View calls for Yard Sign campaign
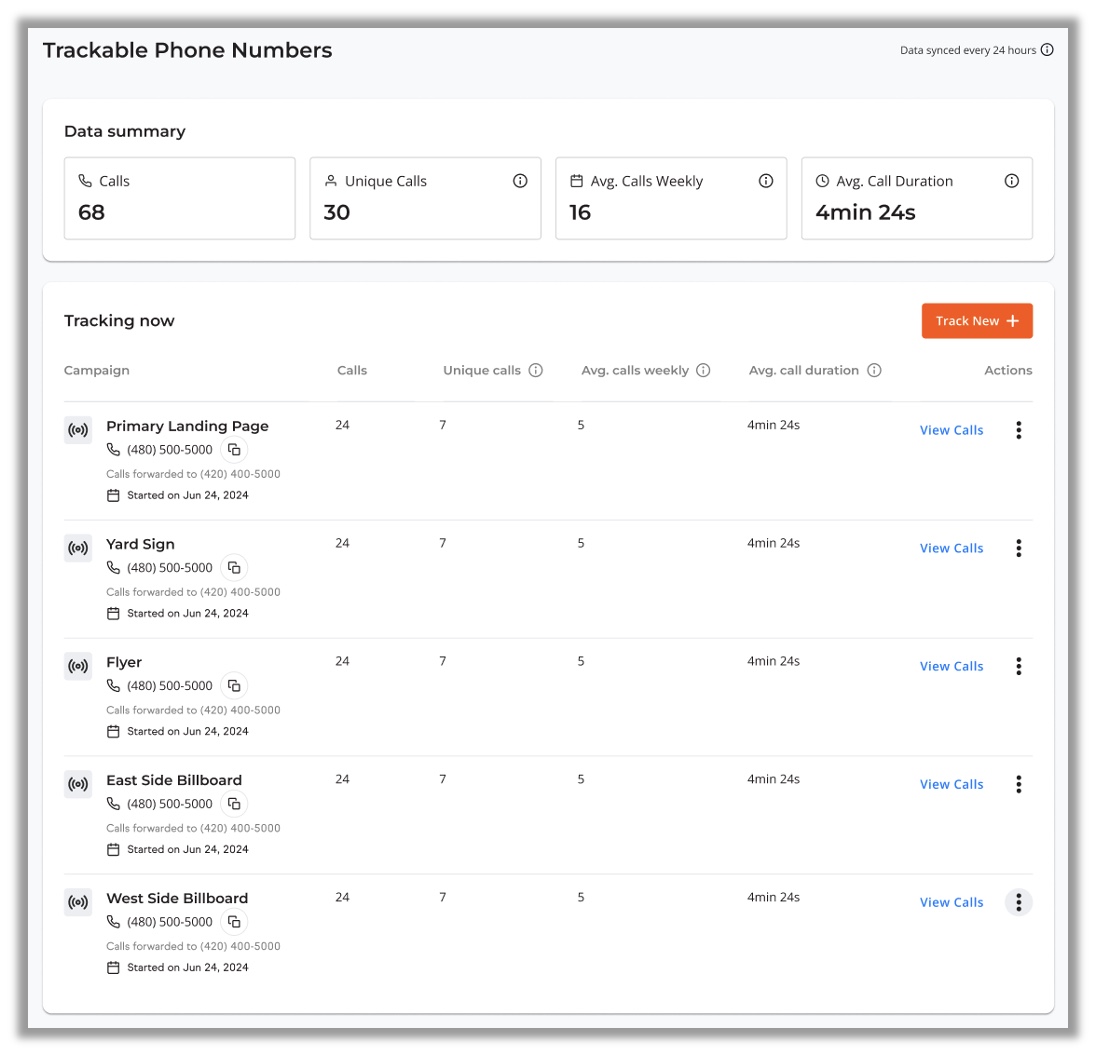1096x1058 pixels. click(x=951, y=548)
